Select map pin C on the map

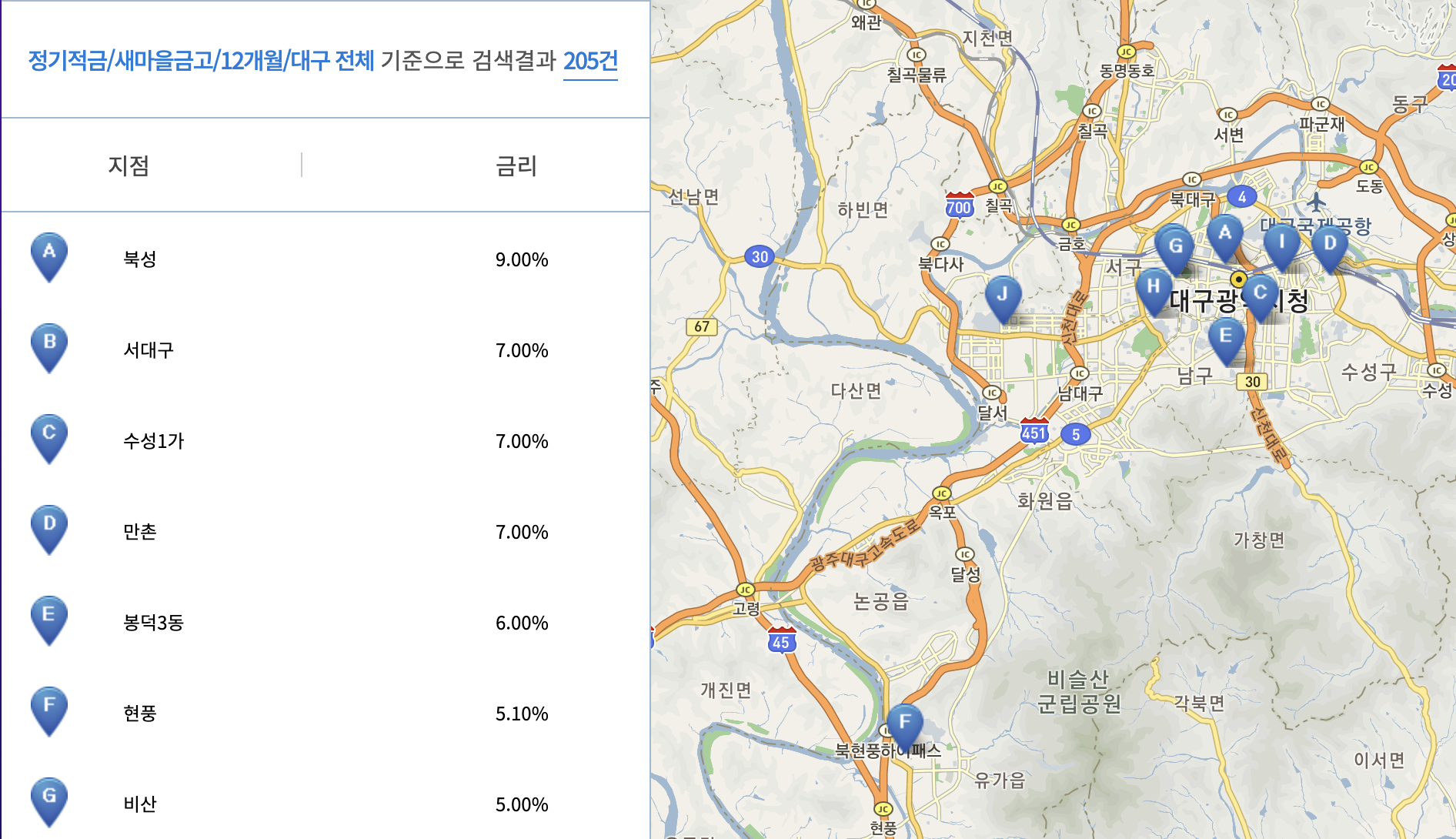point(1260,299)
